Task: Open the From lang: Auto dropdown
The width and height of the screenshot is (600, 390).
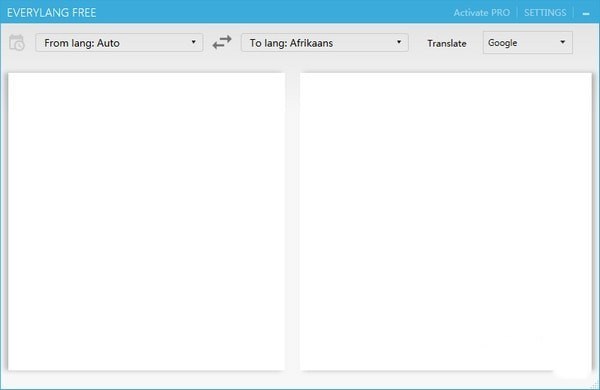Action: [119, 42]
